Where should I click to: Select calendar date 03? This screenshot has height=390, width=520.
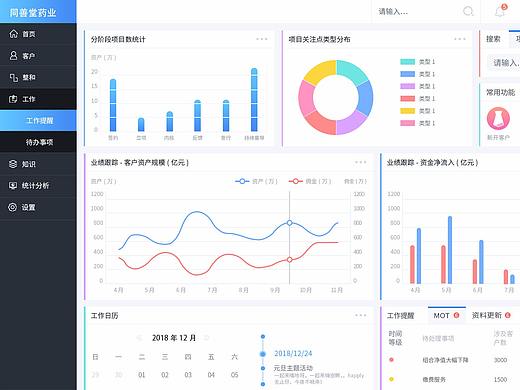[x=188, y=375]
